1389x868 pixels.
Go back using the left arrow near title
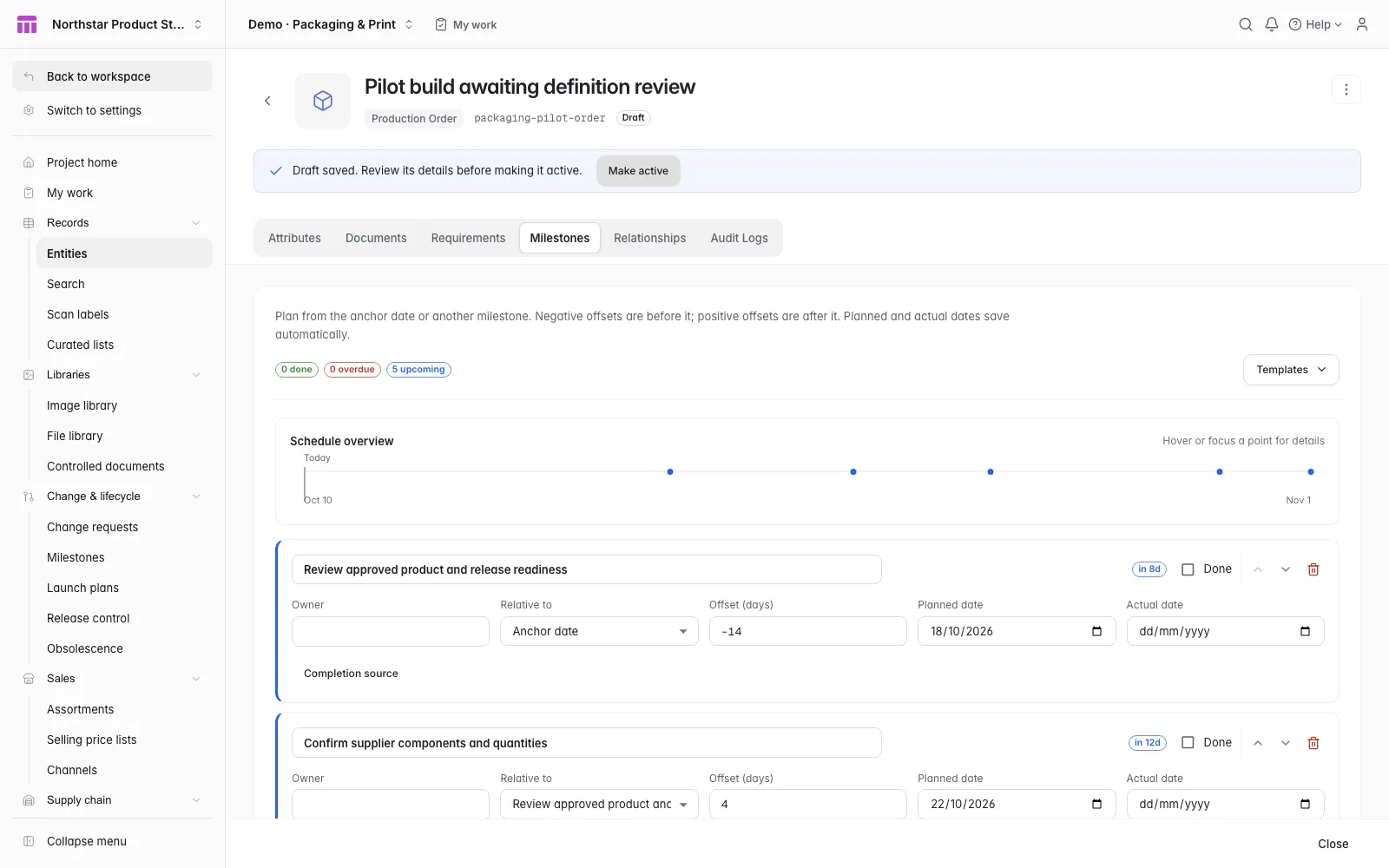[x=267, y=101]
